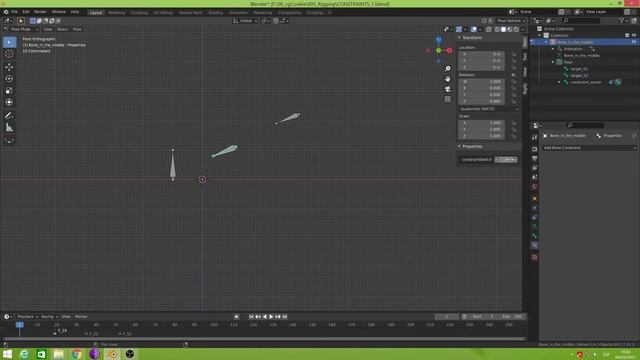
Task: Open the Windows Start menu
Action: pyautogui.click(x=7, y=354)
